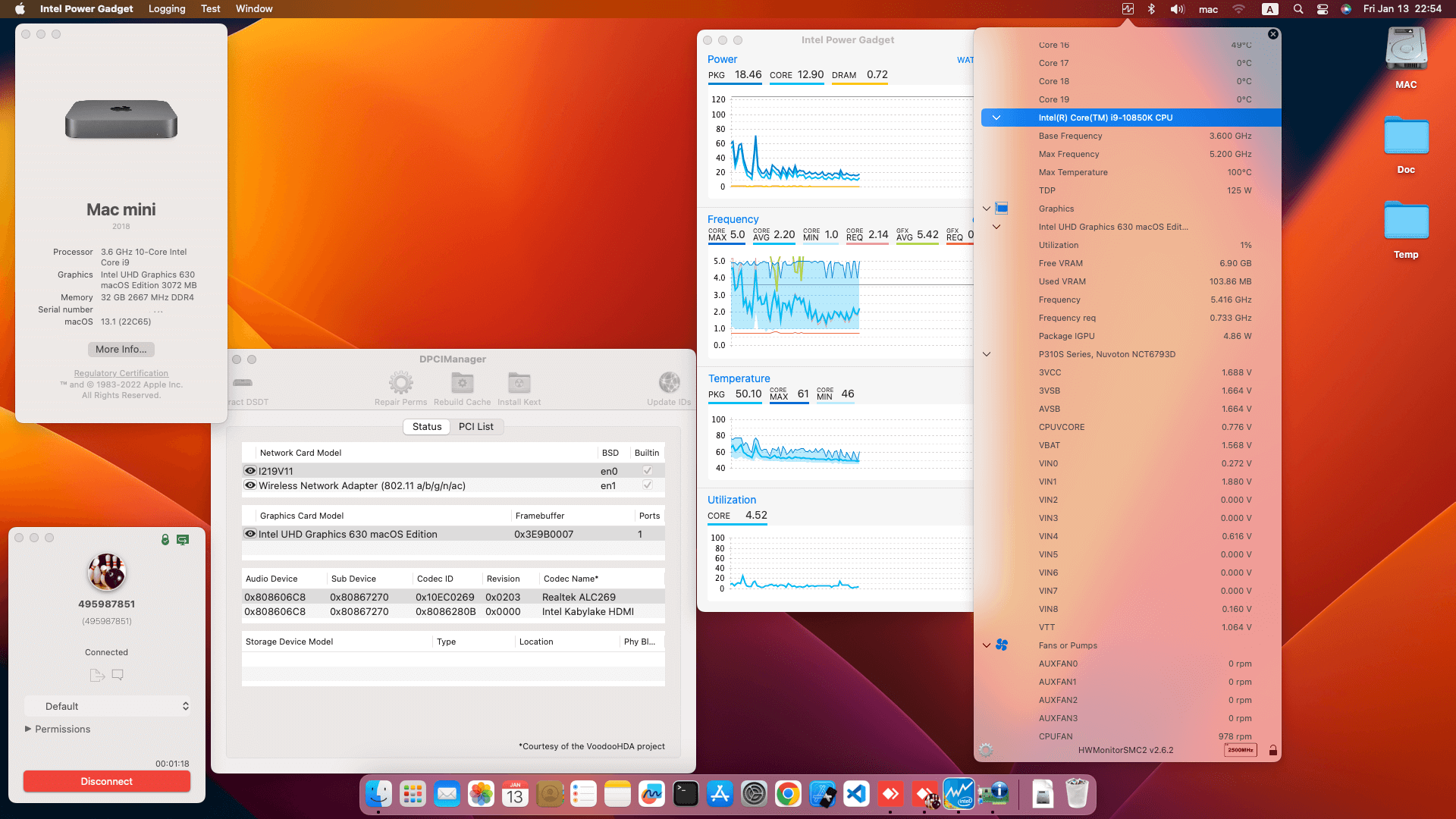1456x819 pixels.
Task: Open HWMonitorSMC2 preferences gear
Action: (987, 750)
